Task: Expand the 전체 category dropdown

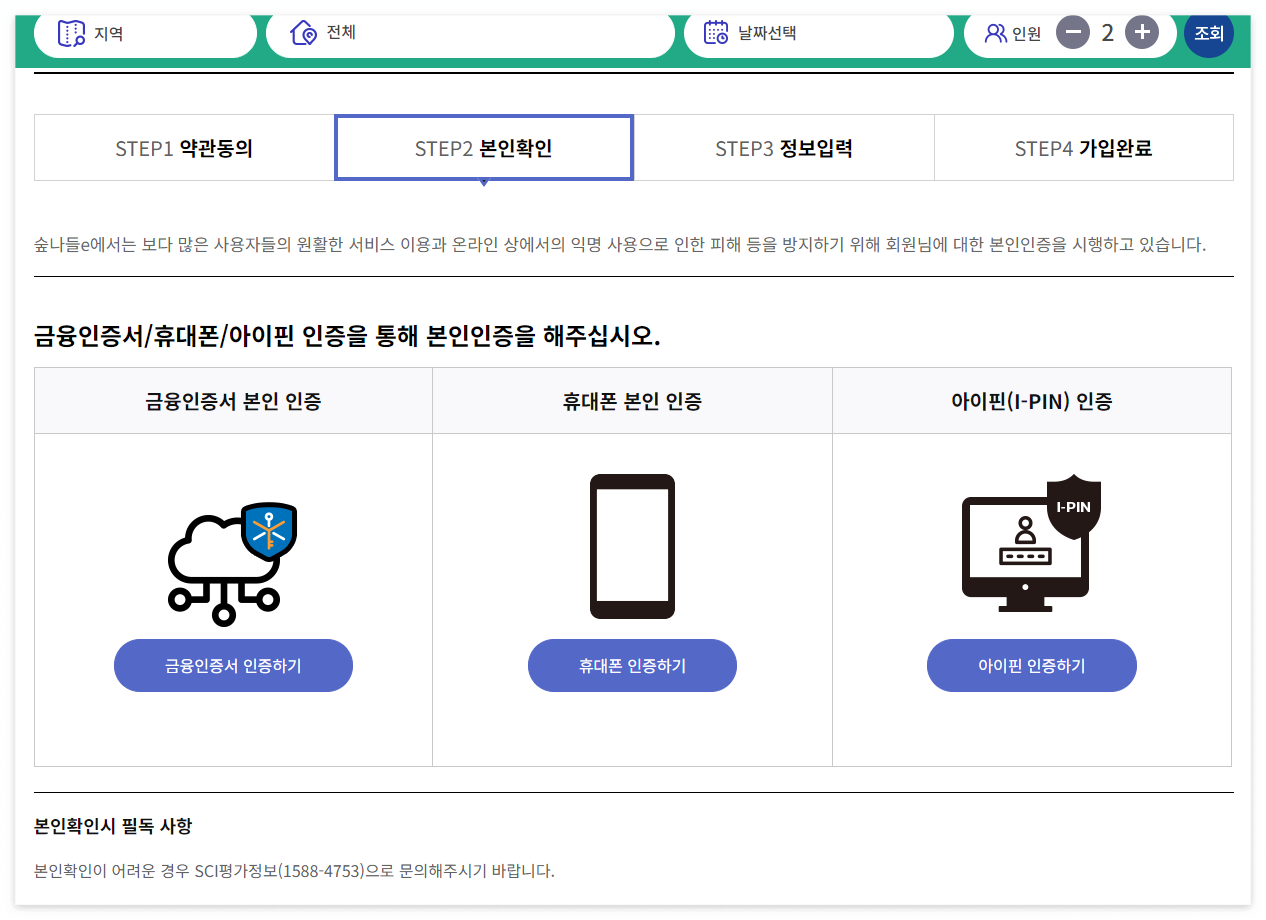Action: click(470, 32)
